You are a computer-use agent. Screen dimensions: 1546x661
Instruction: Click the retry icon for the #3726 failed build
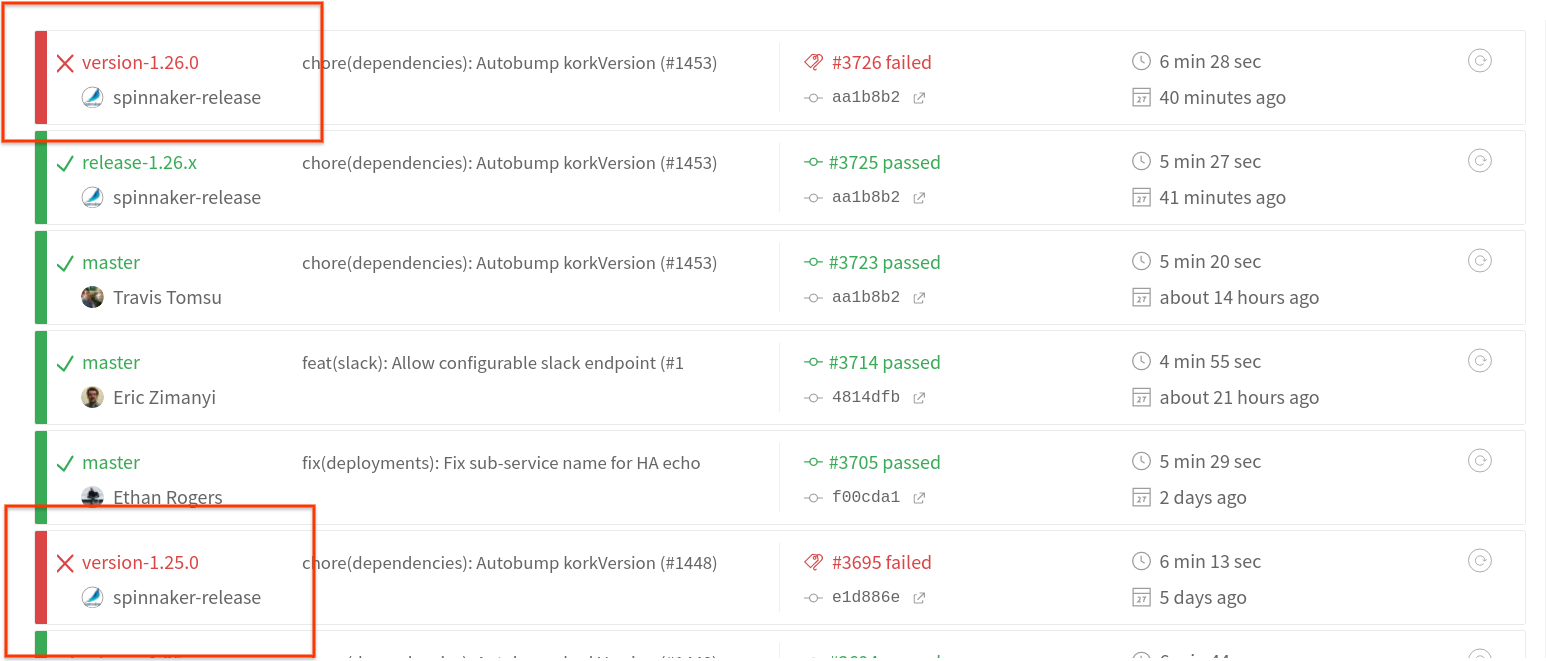pyautogui.click(x=1480, y=60)
